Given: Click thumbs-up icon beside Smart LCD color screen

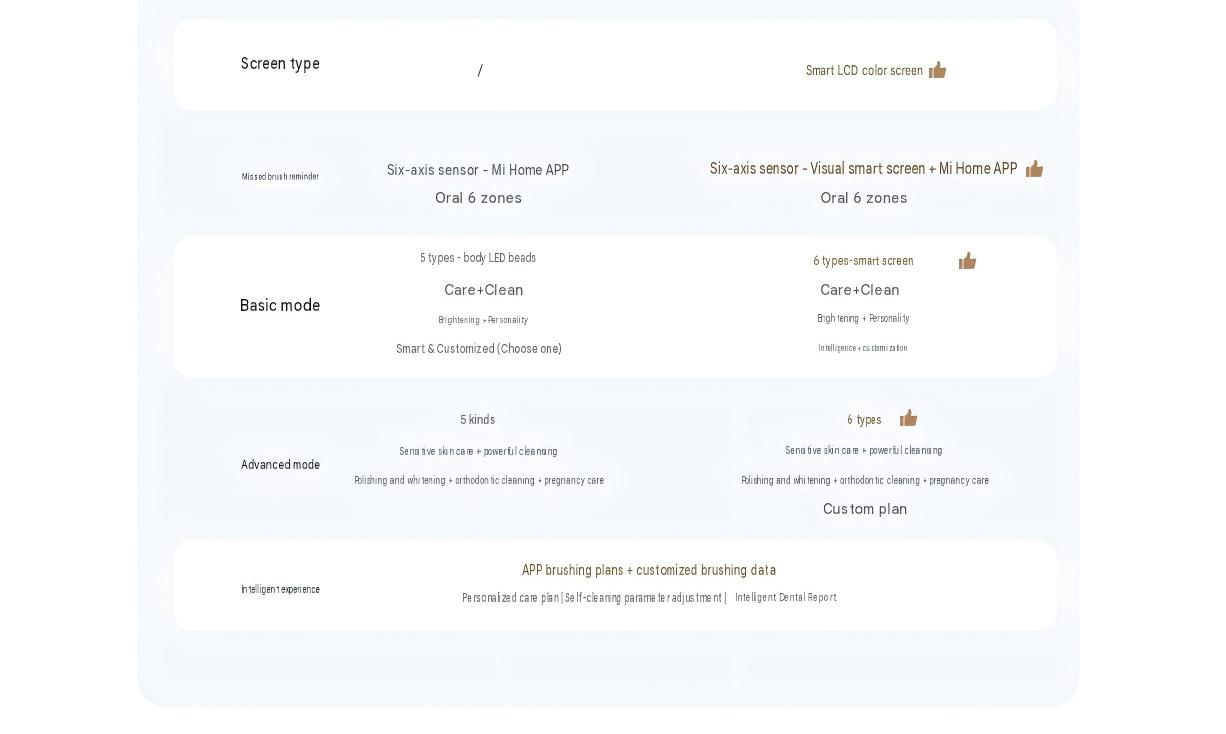Looking at the screenshot, I should pyautogui.click(x=937, y=70).
